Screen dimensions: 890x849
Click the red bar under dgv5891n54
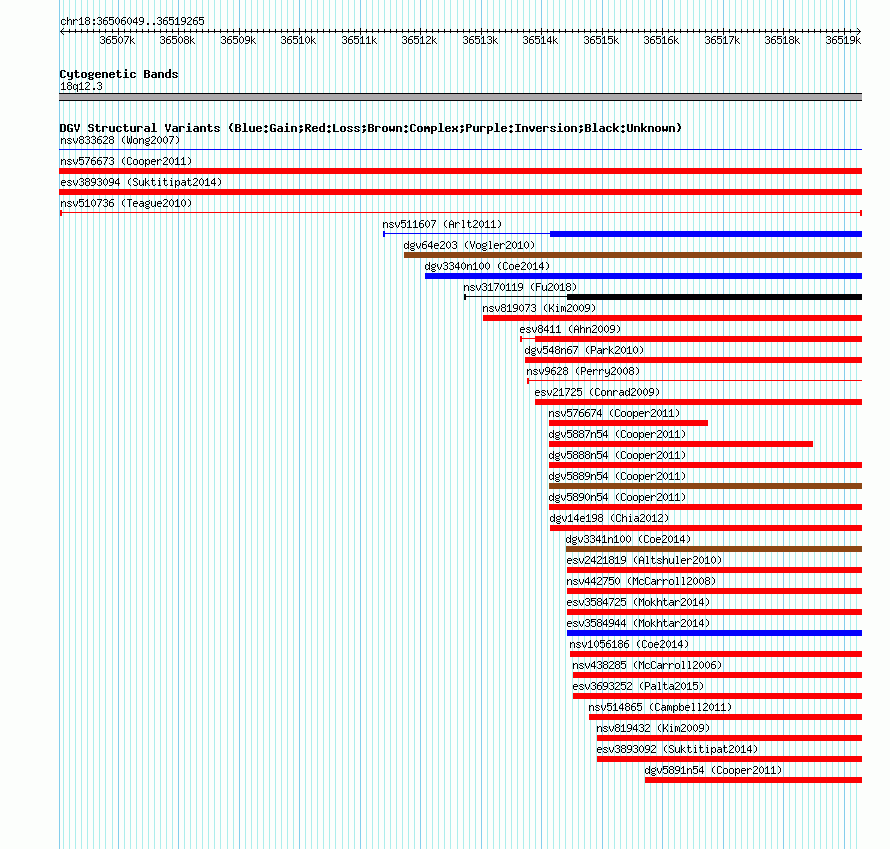pyautogui.click(x=753, y=780)
